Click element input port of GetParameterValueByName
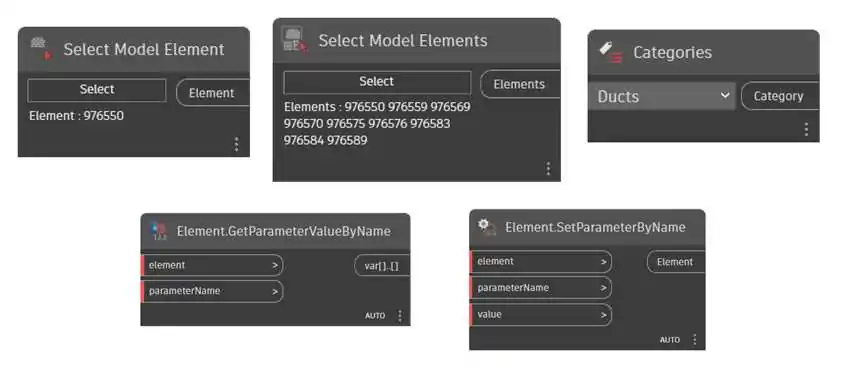Image resolution: width=841 pixels, height=371 pixels. pyautogui.click(x=212, y=265)
